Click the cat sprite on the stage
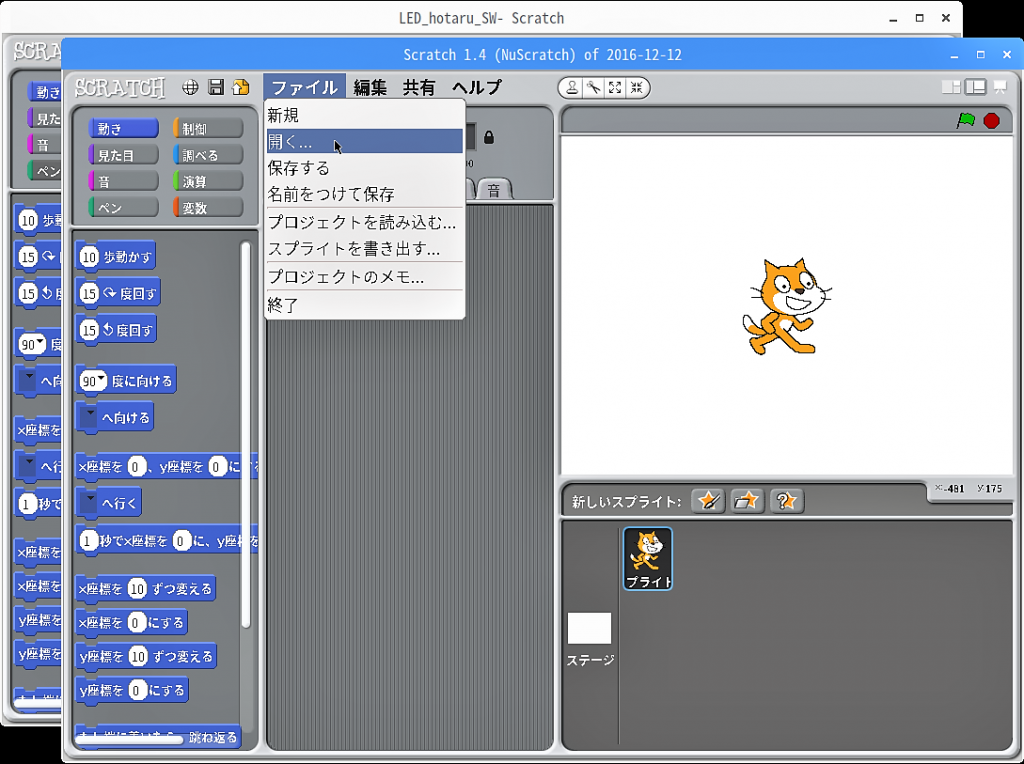 786,306
